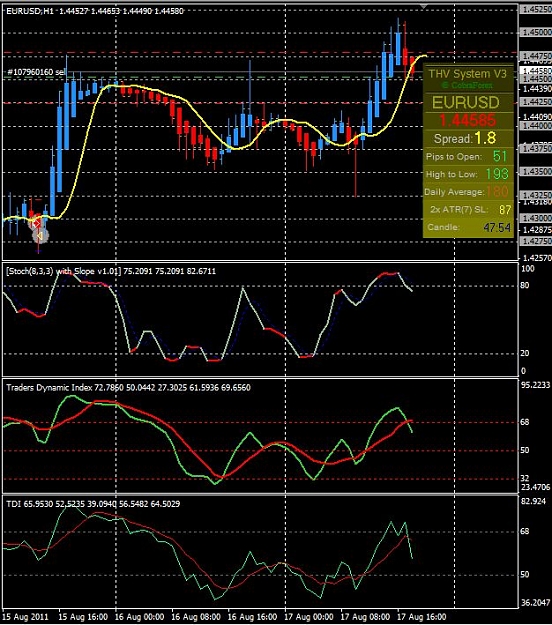
Task: Click the 82.924 scale value in TDI panel
Action: click(x=533, y=501)
